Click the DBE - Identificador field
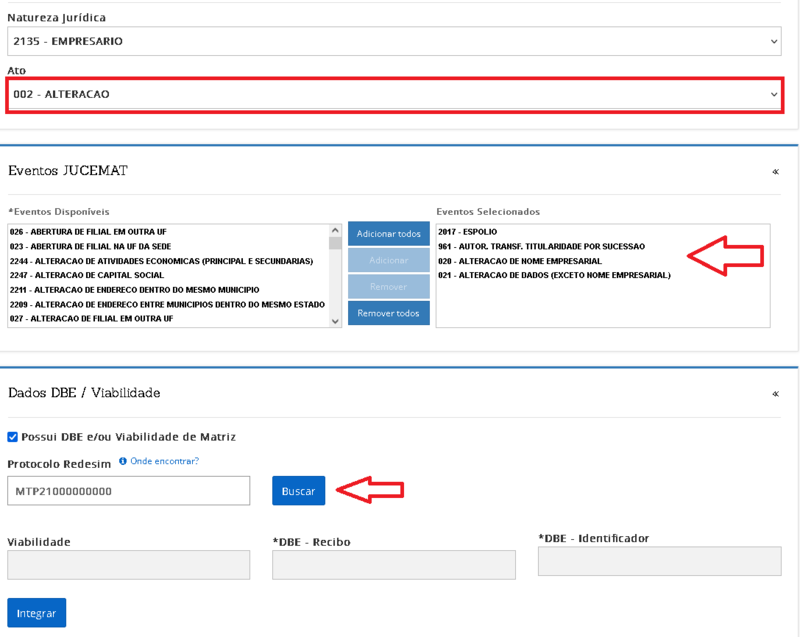800x637 pixels. point(660,561)
